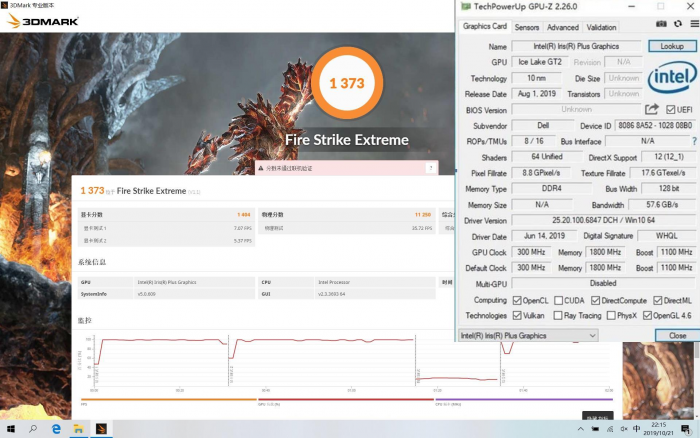The height and width of the screenshot is (438, 700).
Task: Click the Close button in GPU-Z
Action: [677, 335]
